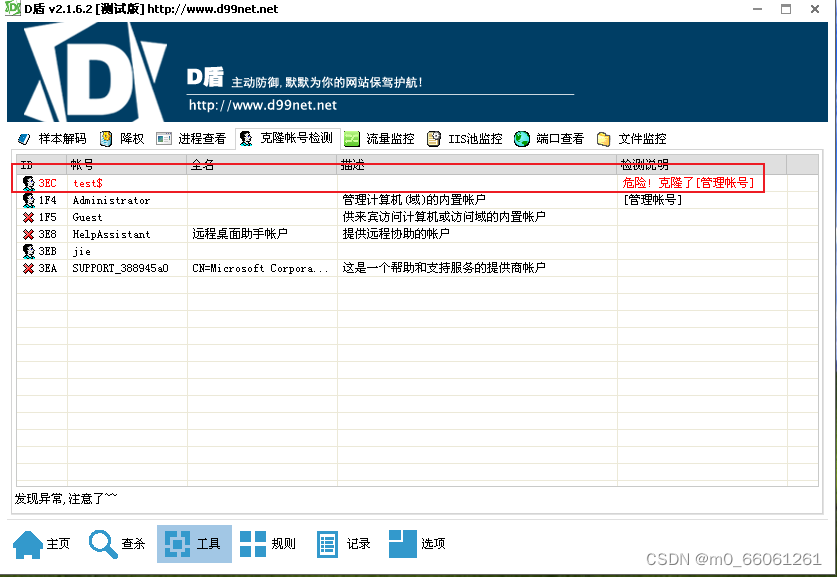Image resolution: width=837 pixels, height=577 pixels.
Task: Click the 主页 house icon
Action: coord(28,544)
